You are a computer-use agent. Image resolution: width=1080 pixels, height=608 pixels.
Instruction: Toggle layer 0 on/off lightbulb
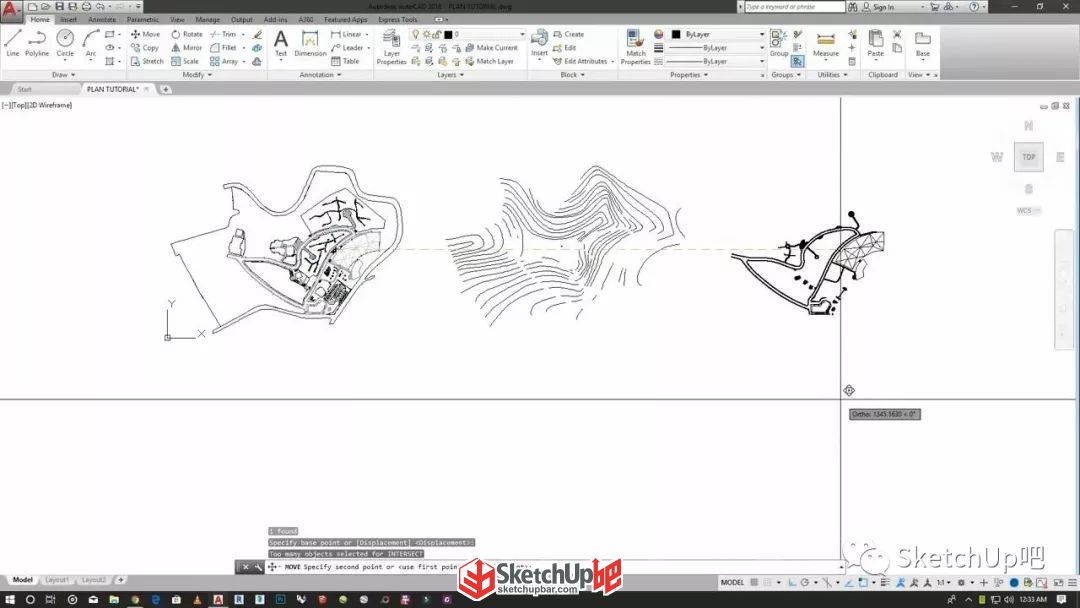pos(415,34)
